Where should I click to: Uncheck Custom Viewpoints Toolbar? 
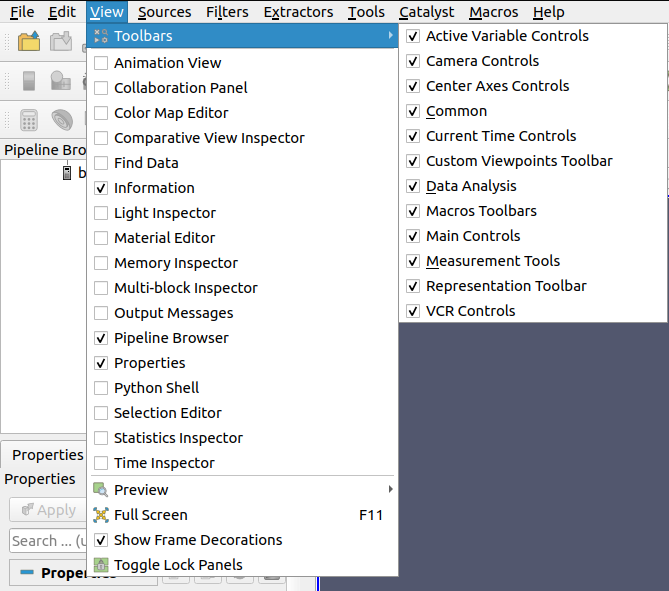(413, 161)
